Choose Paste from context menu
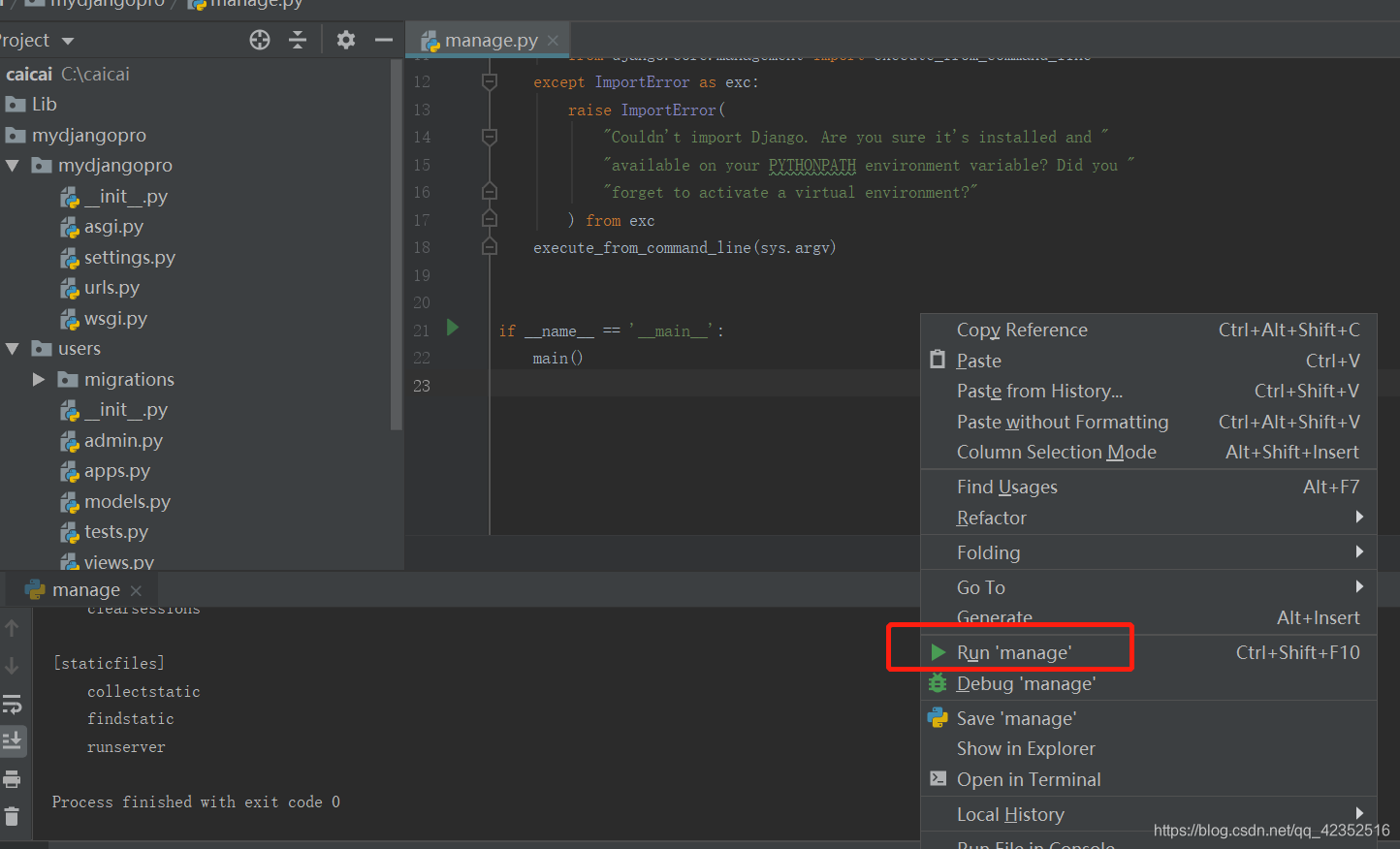The height and width of the screenshot is (849, 1400). tap(1149, 361)
